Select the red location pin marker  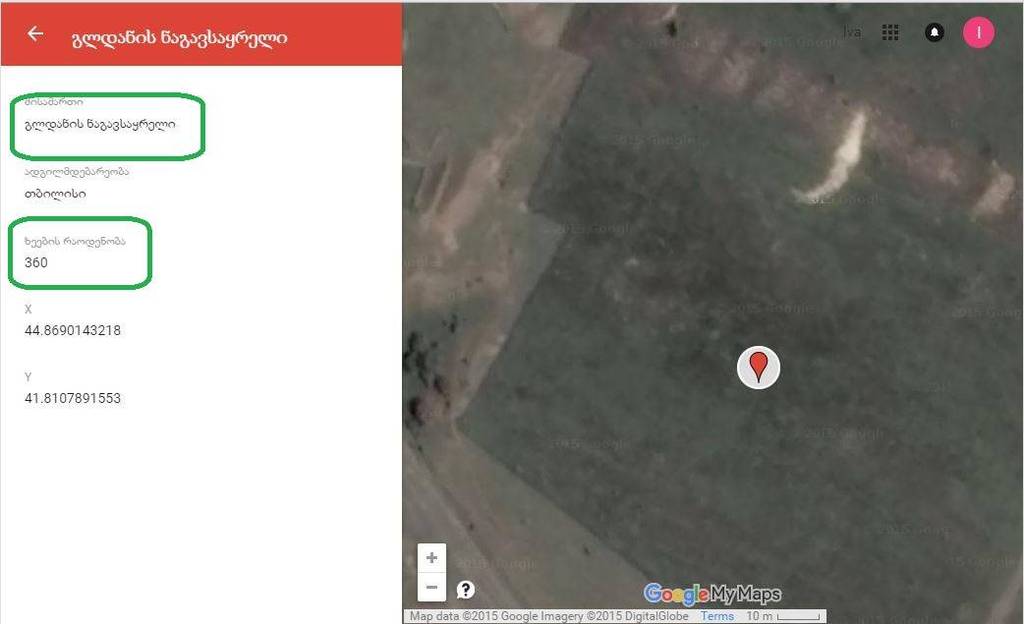point(758,367)
